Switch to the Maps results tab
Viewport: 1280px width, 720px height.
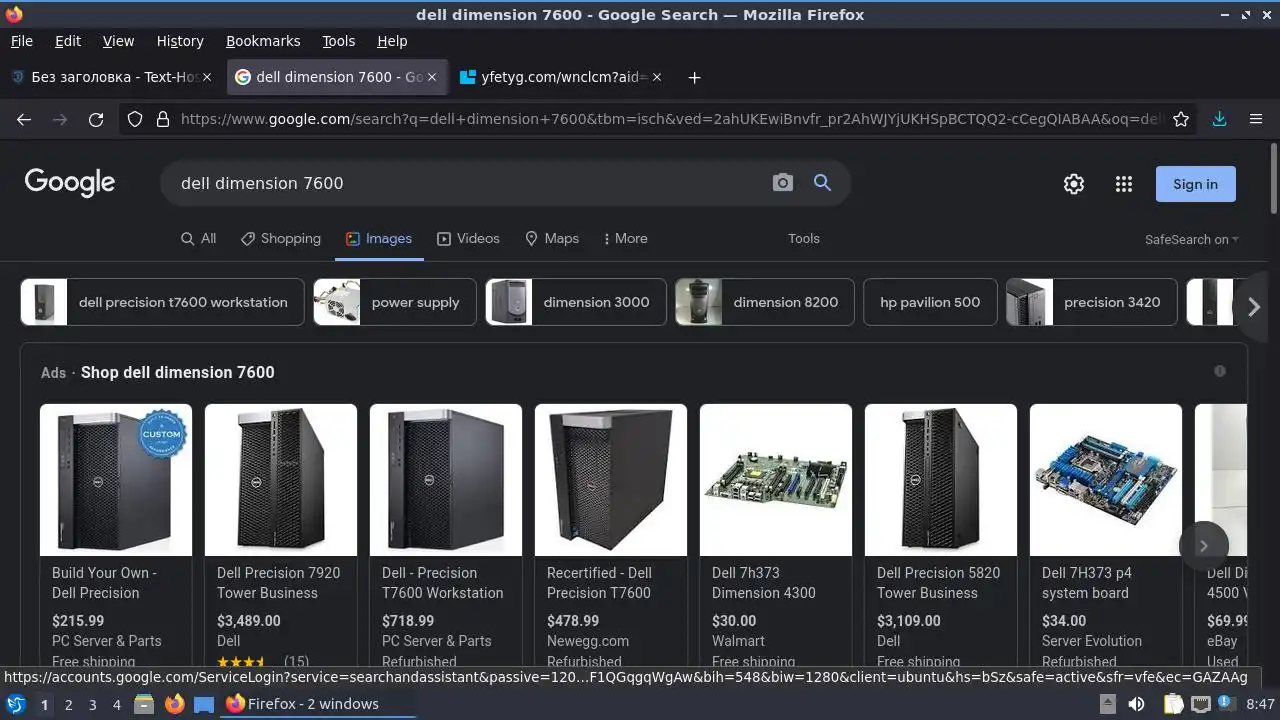[552, 238]
